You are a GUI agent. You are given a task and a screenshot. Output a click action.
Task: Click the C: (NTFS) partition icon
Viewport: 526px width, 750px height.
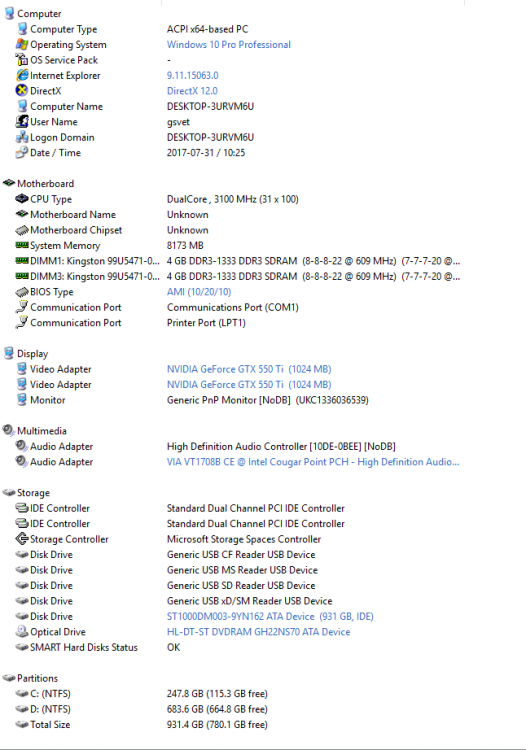pos(22,694)
